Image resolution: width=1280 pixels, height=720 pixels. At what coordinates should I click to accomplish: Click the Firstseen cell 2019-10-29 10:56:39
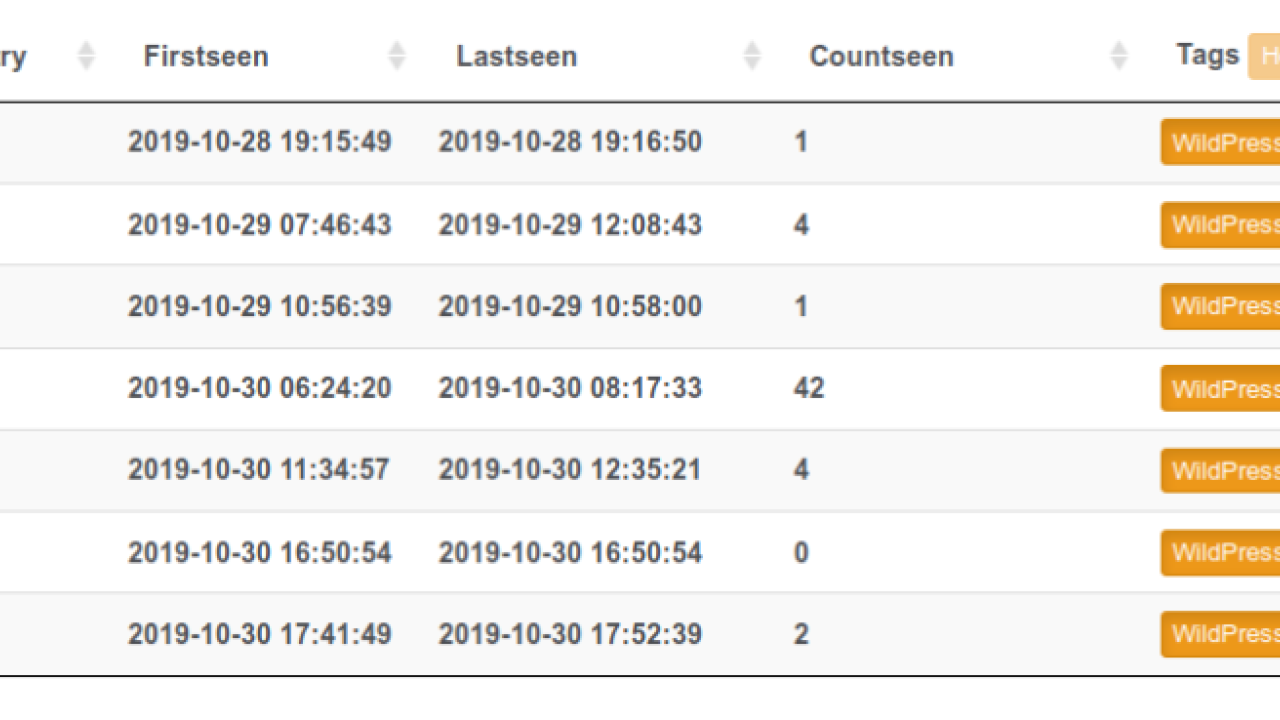coord(259,306)
